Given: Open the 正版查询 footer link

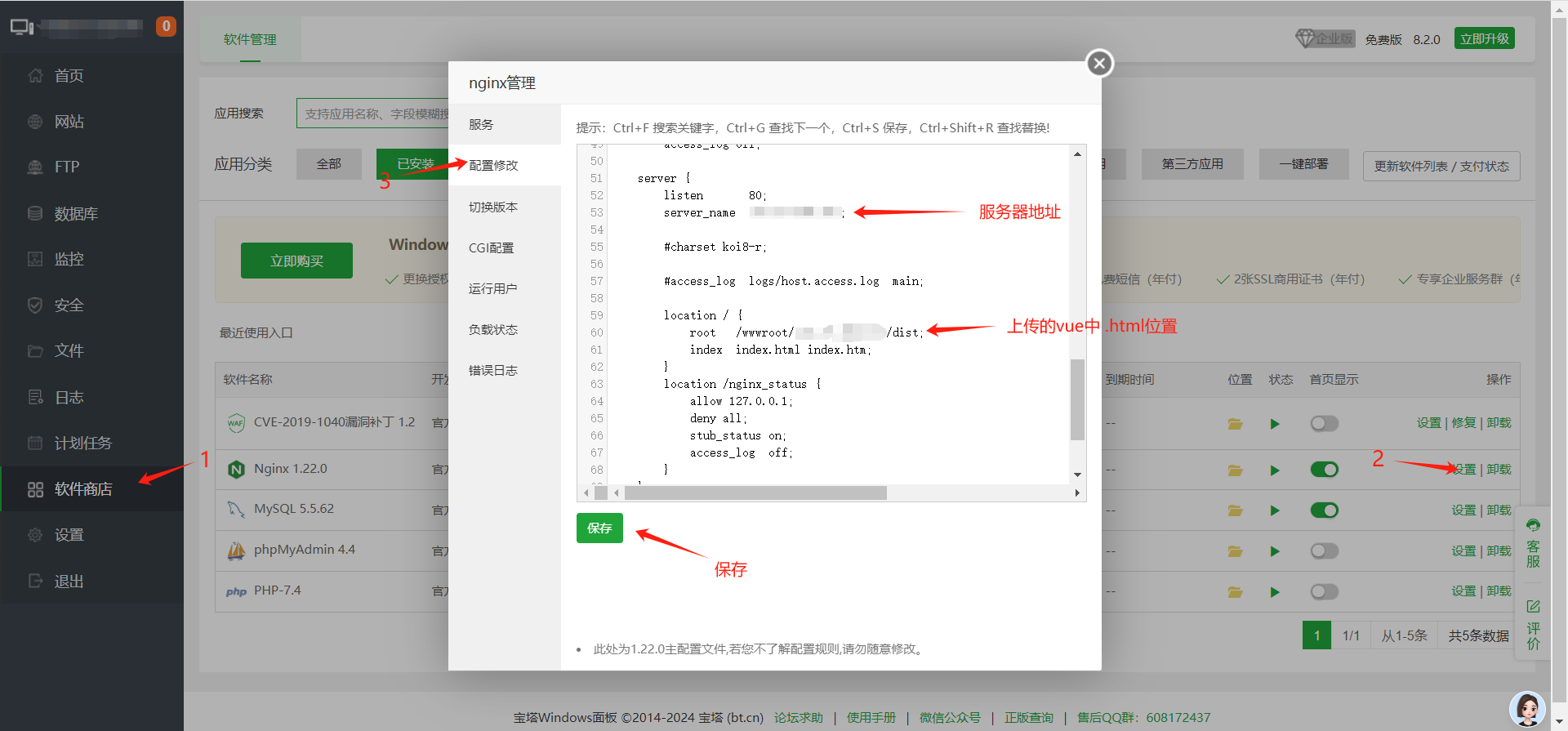Looking at the screenshot, I should point(1029,718).
